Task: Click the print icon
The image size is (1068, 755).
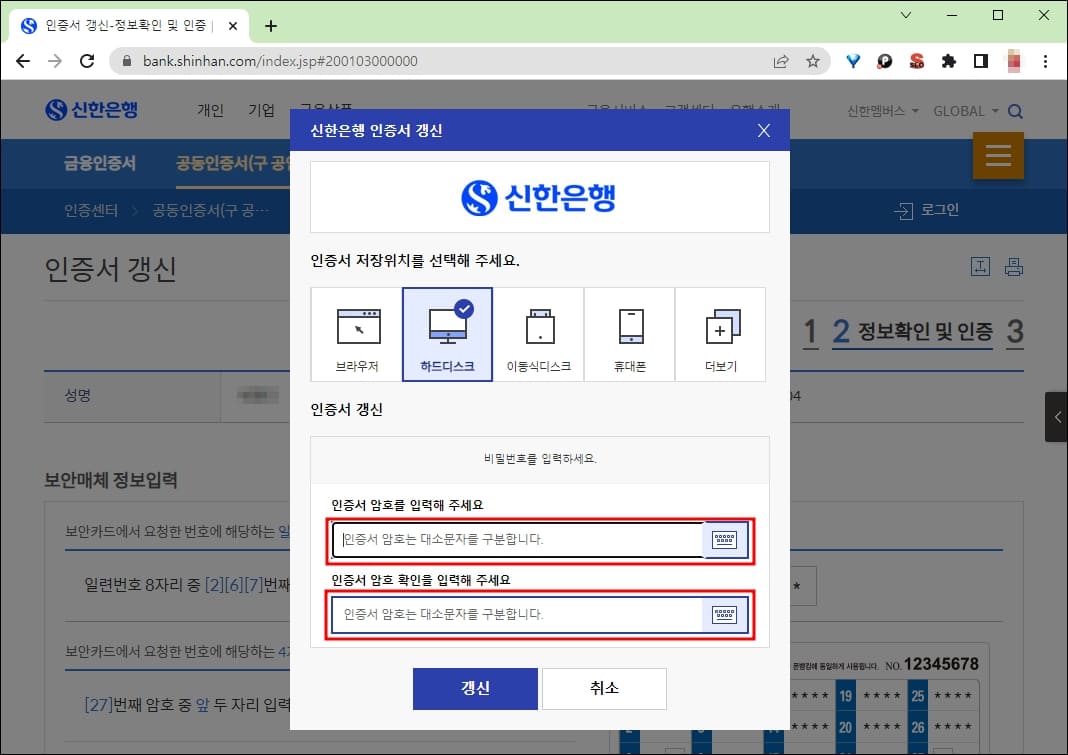Action: [x=1016, y=266]
